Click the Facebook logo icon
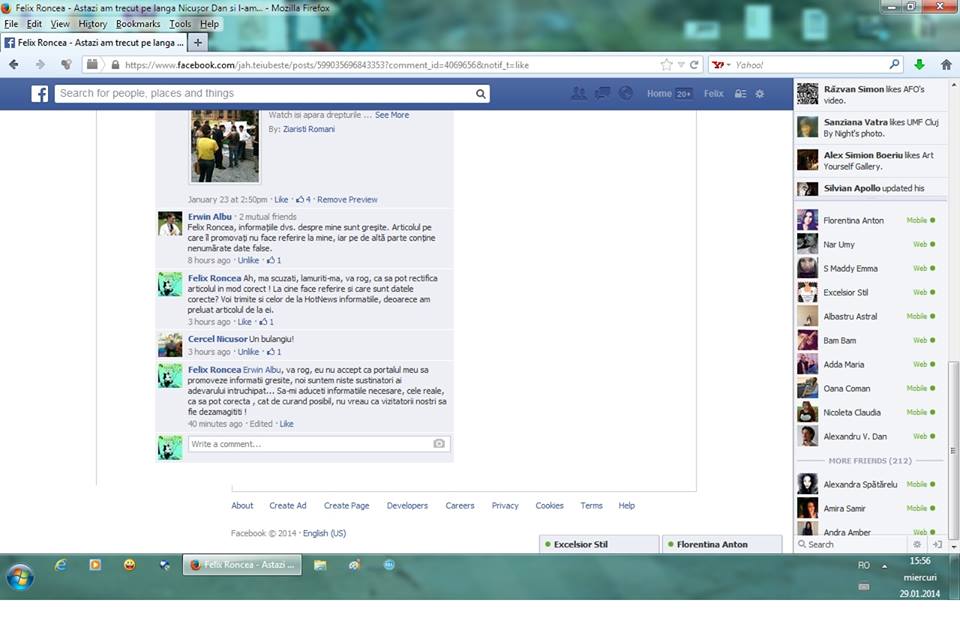The width and height of the screenshot is (960, 639). point(40,94)
